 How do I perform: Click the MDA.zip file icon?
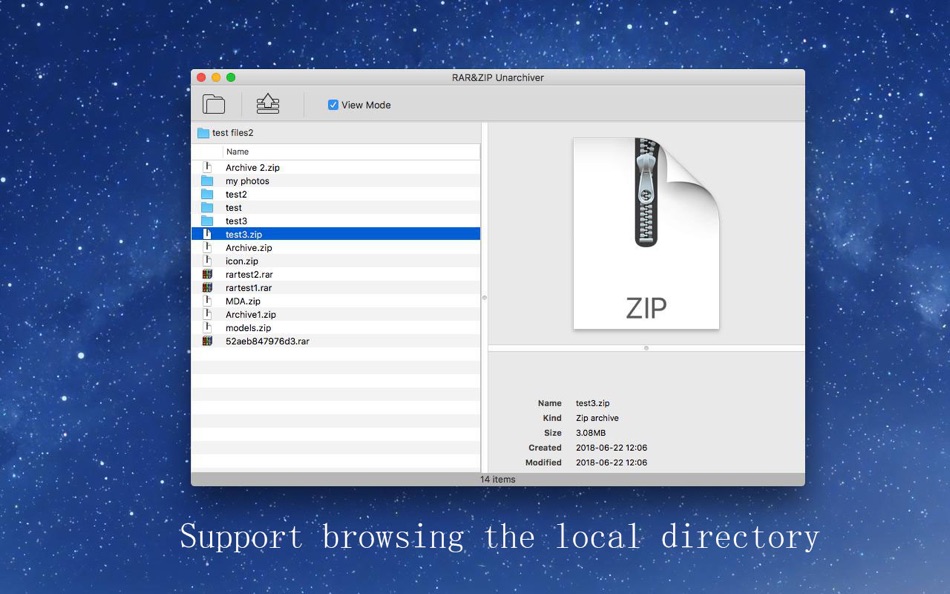(x=207, y=301)
